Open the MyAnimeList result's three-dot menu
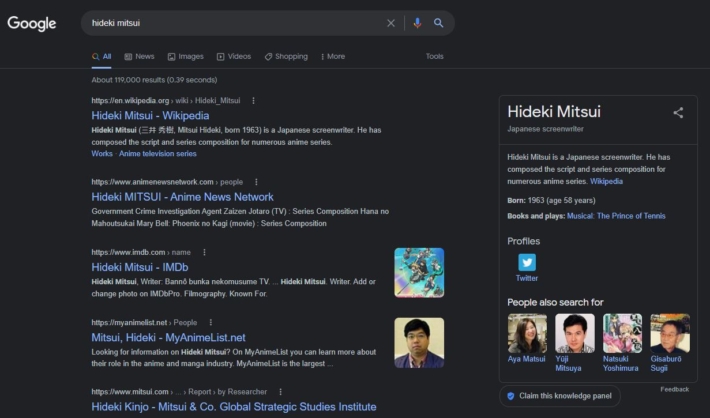 click(211, 322)
